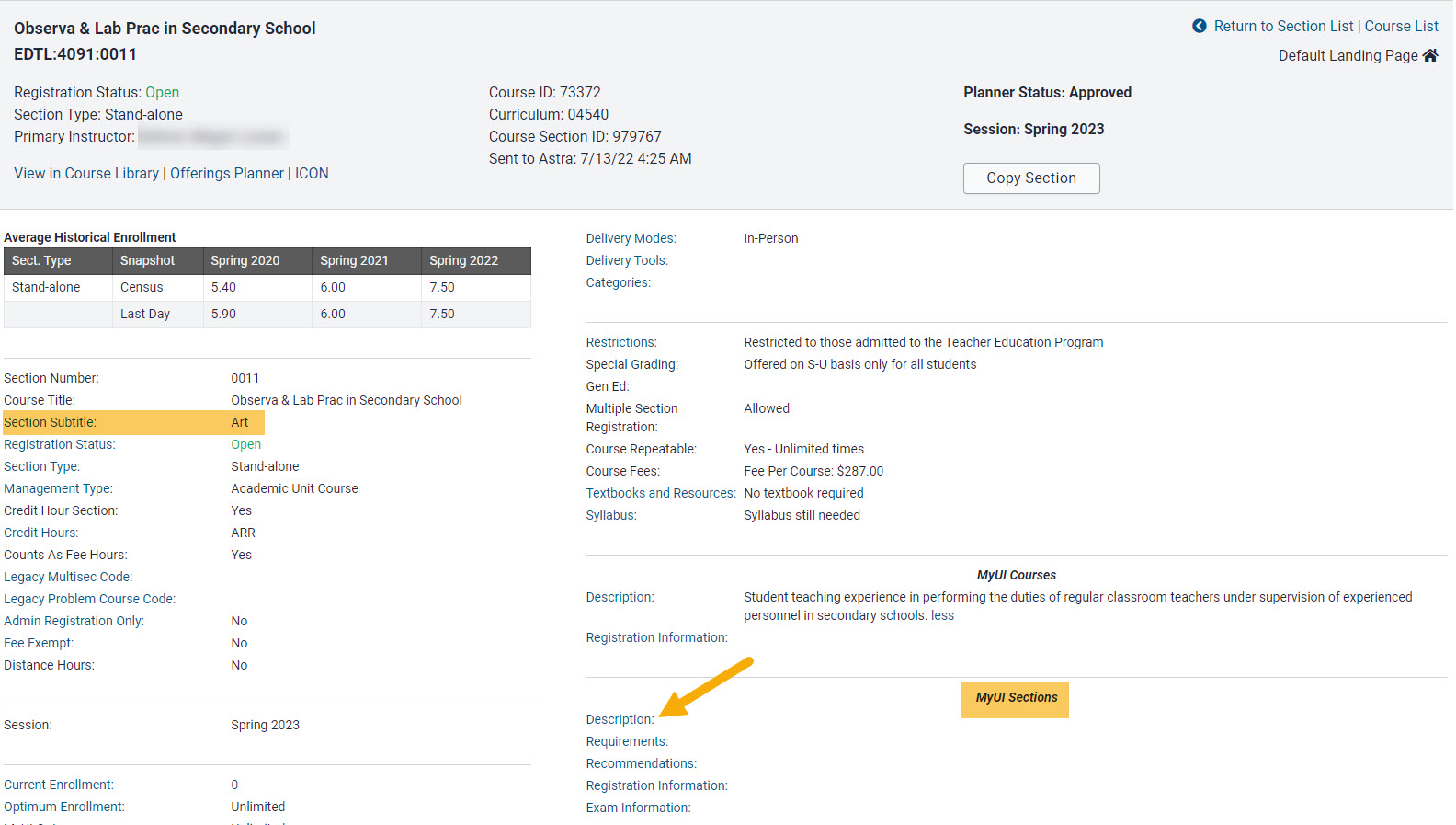
Task: Go to the Course List link
Action: point(1401,26)
